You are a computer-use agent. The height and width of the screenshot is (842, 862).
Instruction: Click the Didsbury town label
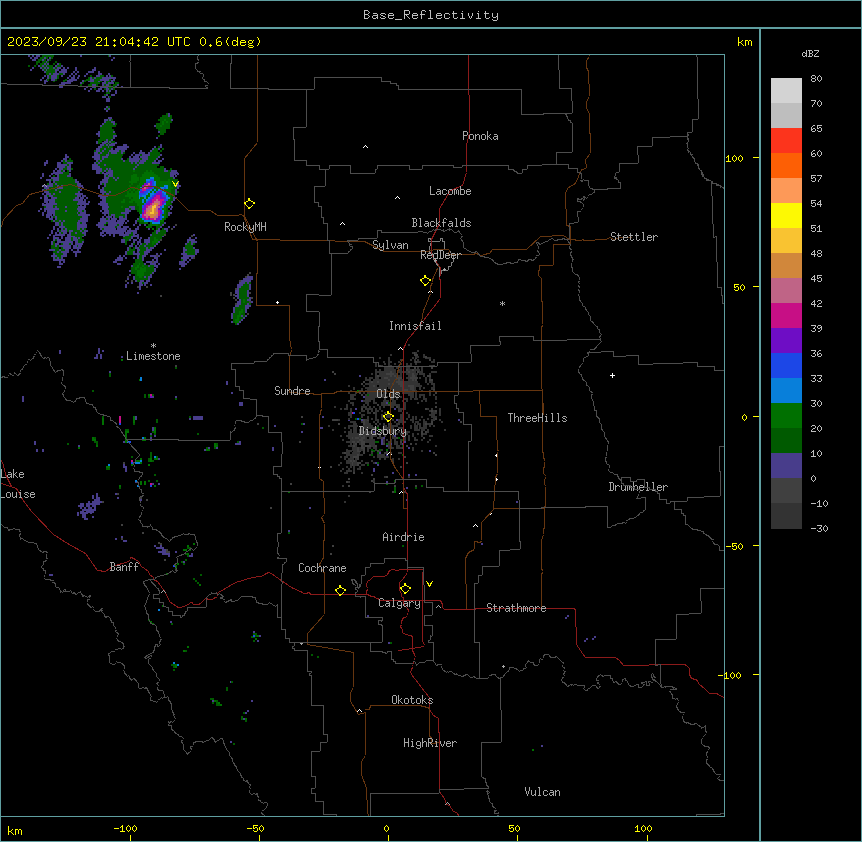pos(383,431)
